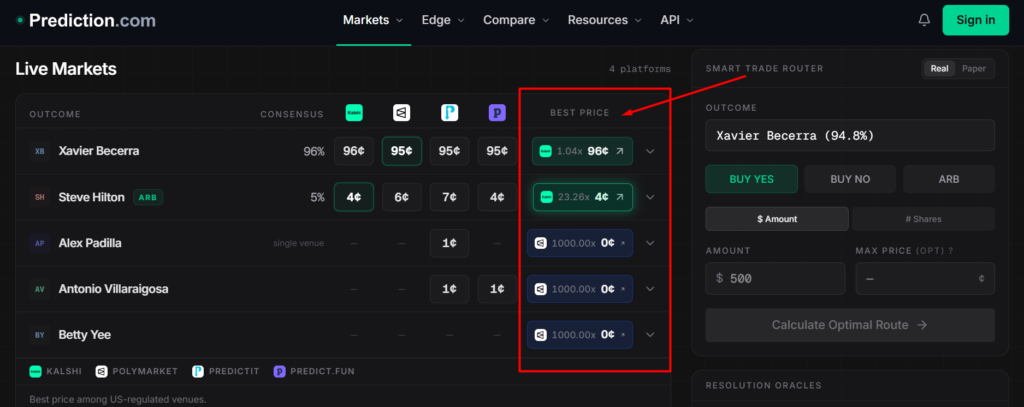Select the Predict.fun platform column icon

pyautogui.click(x=497, y=113)
